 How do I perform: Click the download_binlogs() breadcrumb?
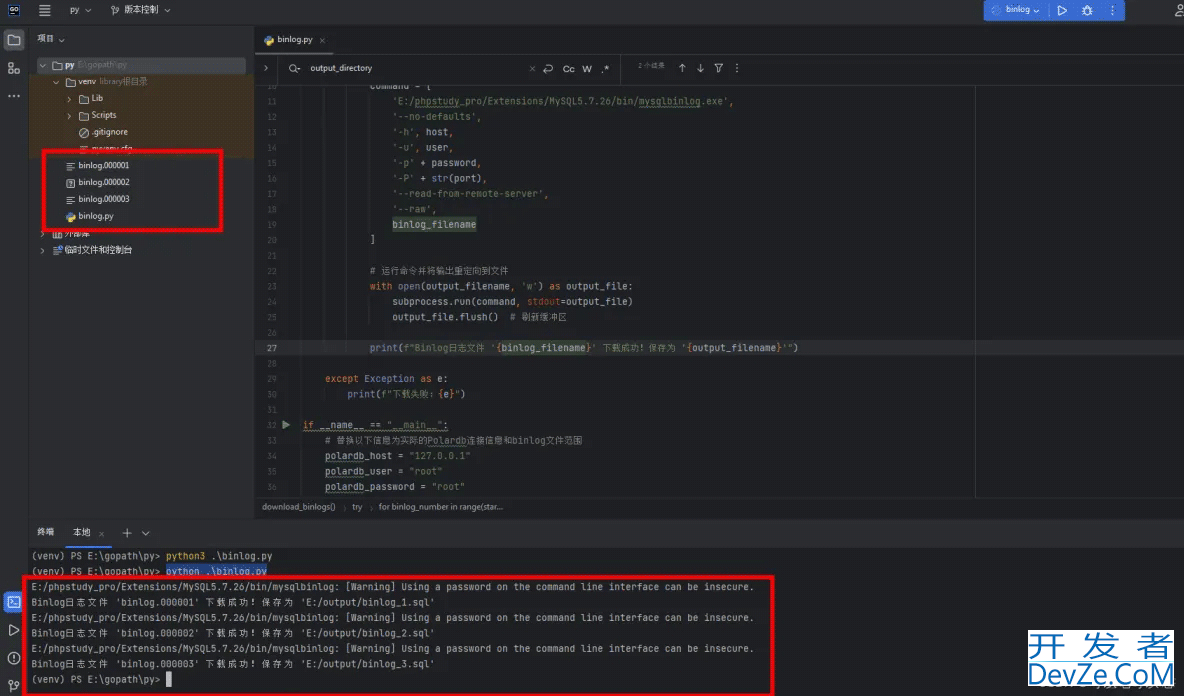[x=298, y=507]
